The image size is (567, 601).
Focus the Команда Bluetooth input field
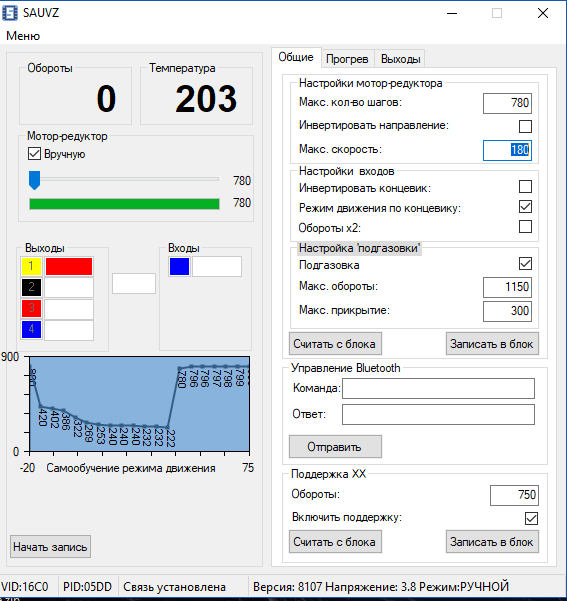(438, 389)
